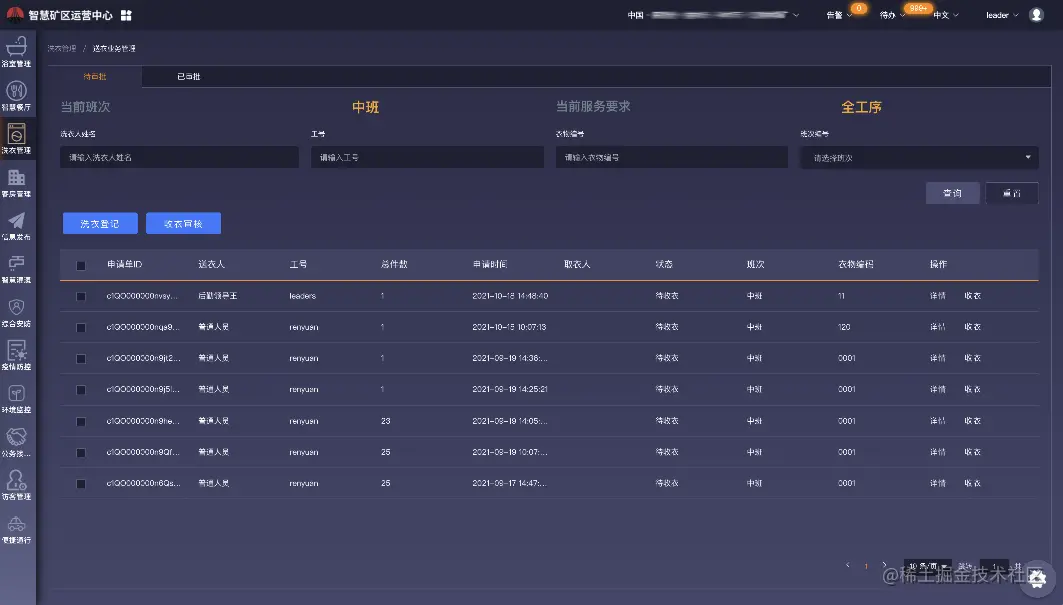Open the 便捷通行 car sidebar icon
The height and width of the screenshot is (605, 1063).
[16, 524]
